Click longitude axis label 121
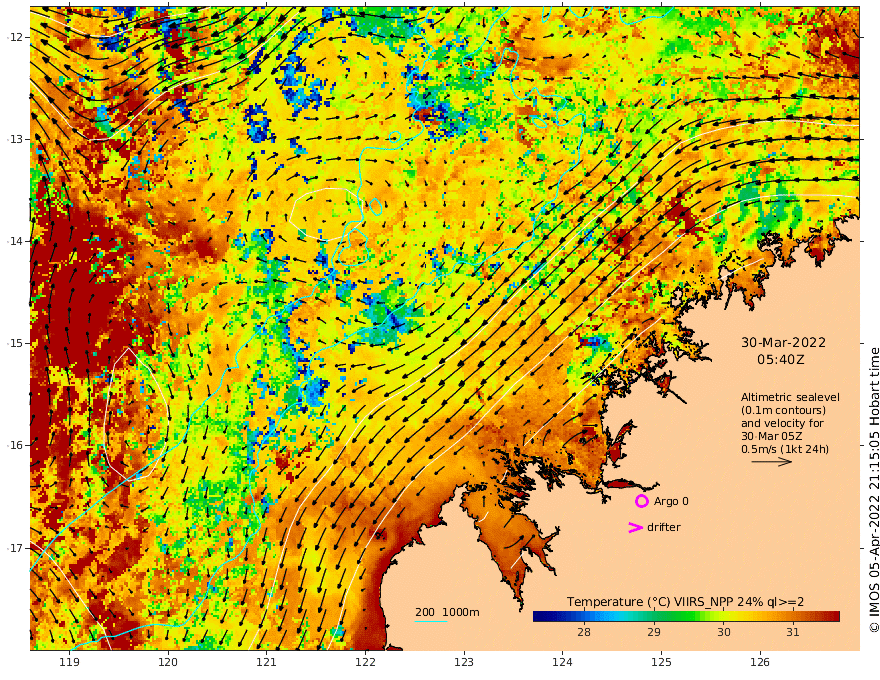 coord(267,663)
